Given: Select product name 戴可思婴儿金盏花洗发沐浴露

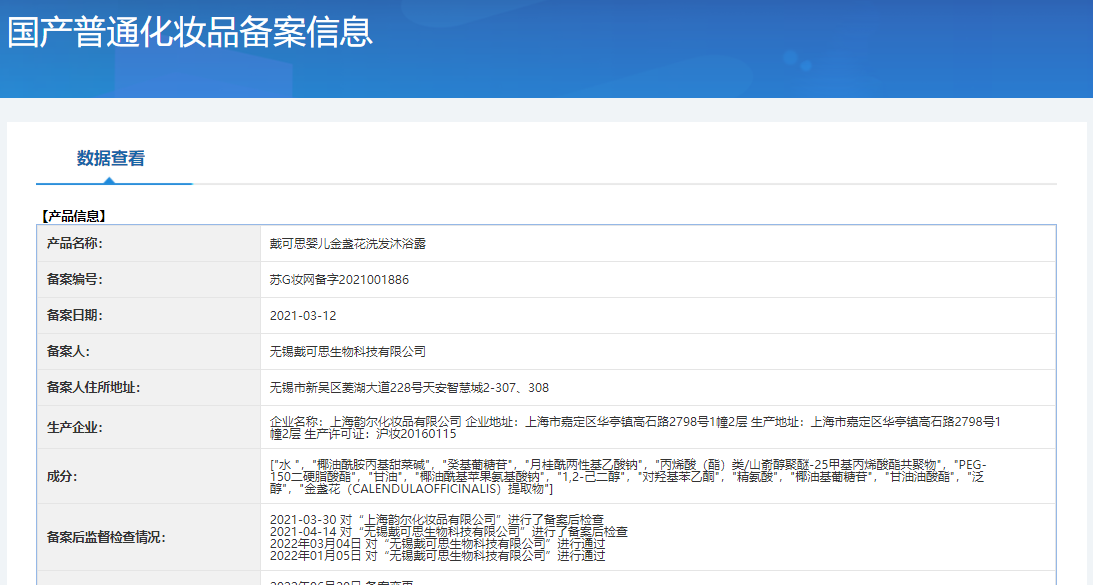Looking at the screenshot, I should [x=348, y=244].
